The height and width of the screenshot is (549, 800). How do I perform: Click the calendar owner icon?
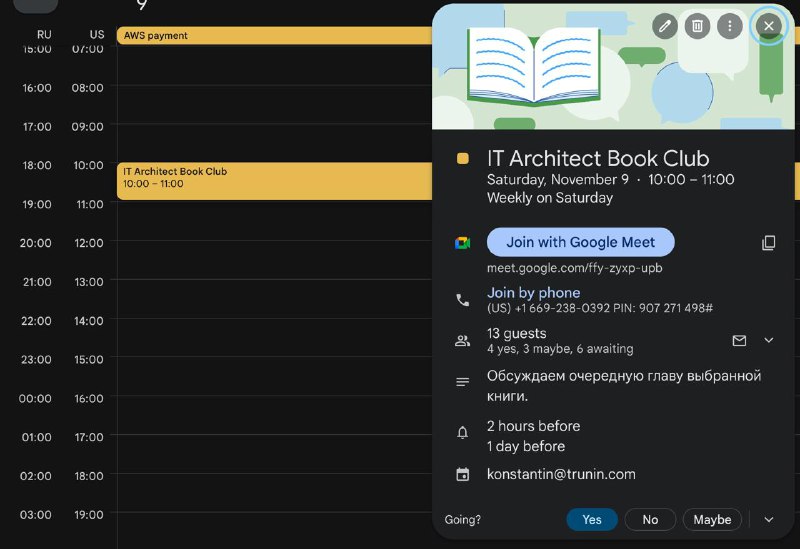click(x=462, y=475)
